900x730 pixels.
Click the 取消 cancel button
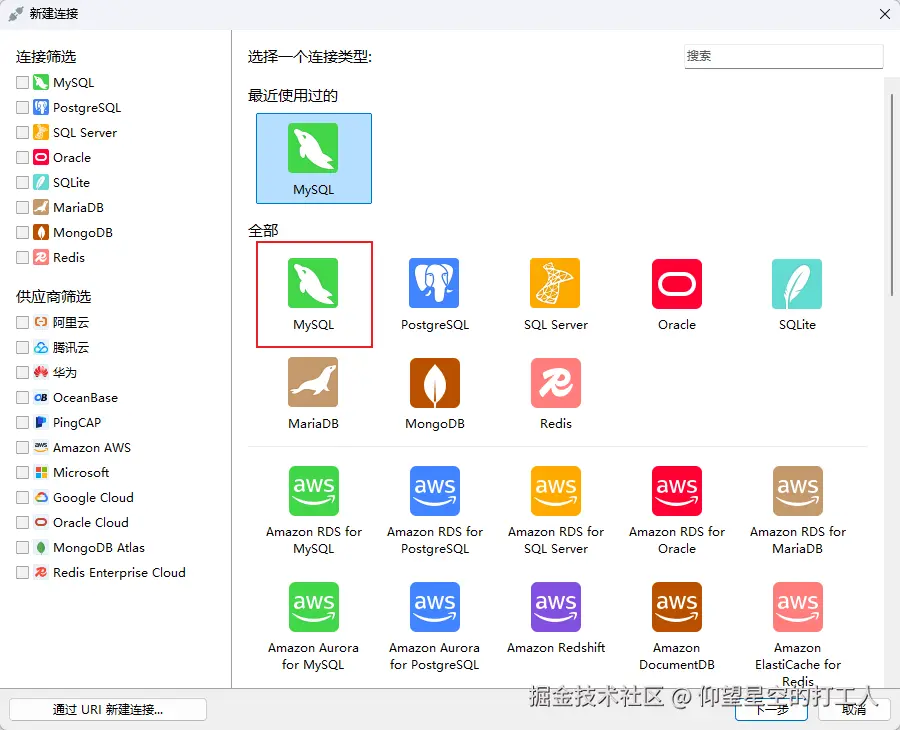point(854,709)
